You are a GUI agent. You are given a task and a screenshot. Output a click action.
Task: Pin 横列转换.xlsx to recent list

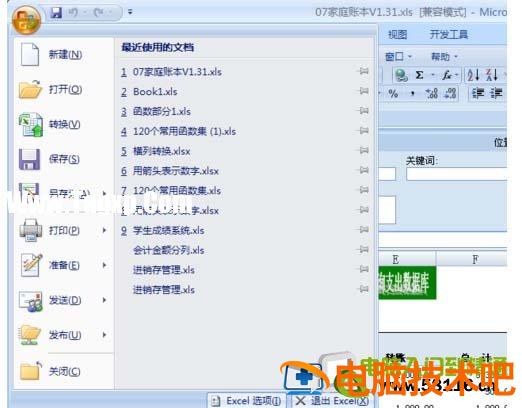coord(363,150)
